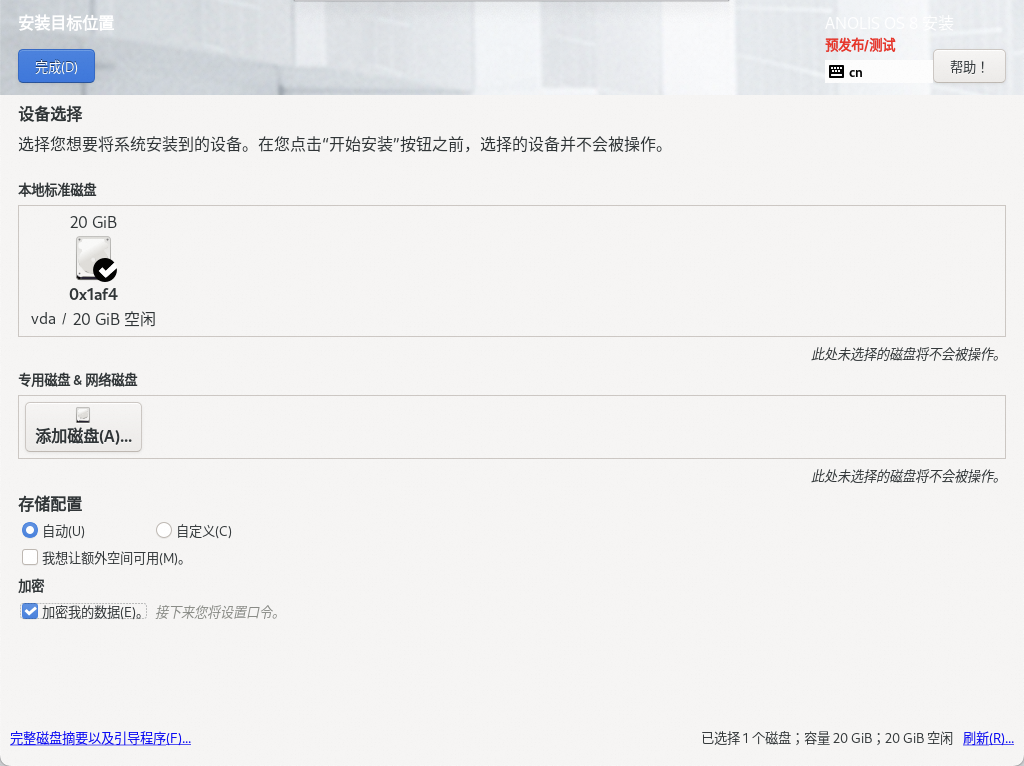Open help with the 帮助! button
1024x766 pixels.
coord(968,67)
